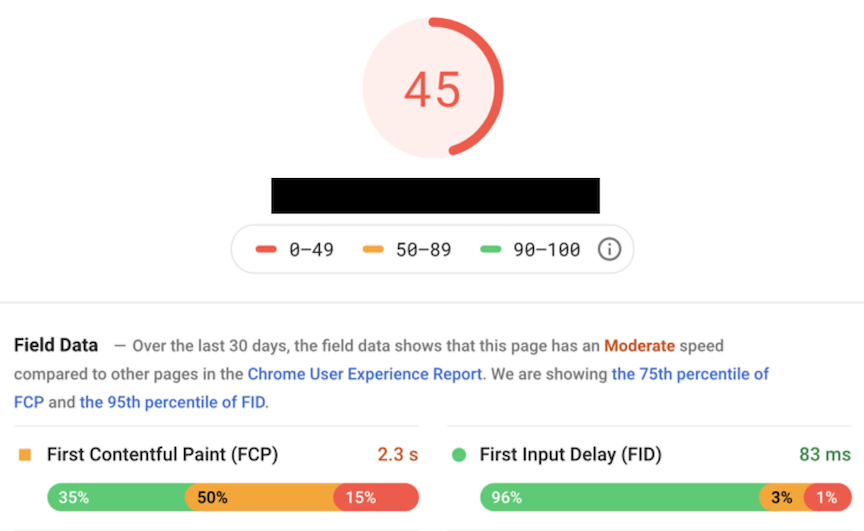Click the orange 3% FID segment
The image size is (864, 531).
pyautogui.click(x=782, y=497)
